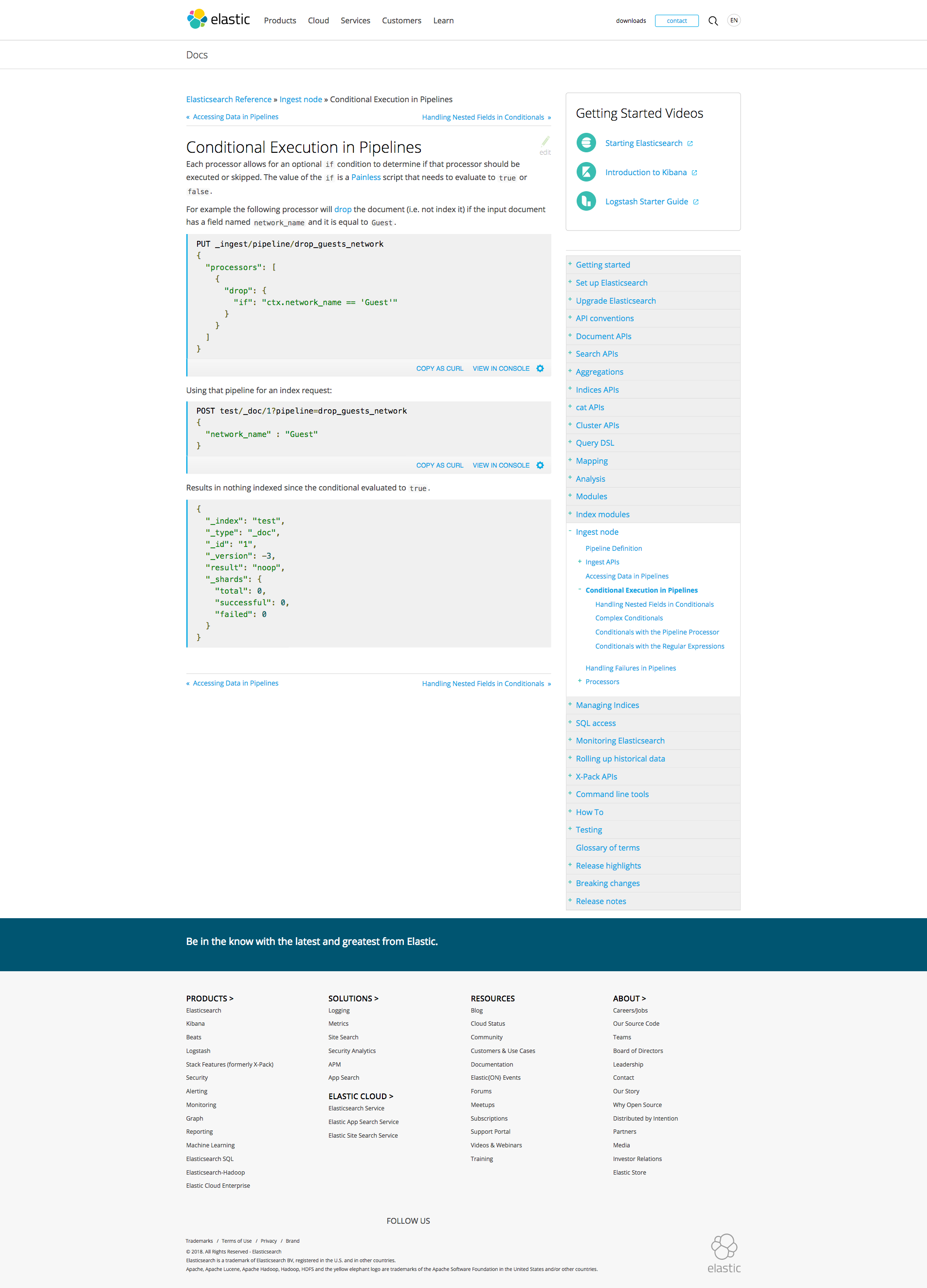Image resolution: width=927 pixels, height=1288 pixels.
Task: Open external link icon beside Logstash Starter Guide
Action: (x=696, y=201)
